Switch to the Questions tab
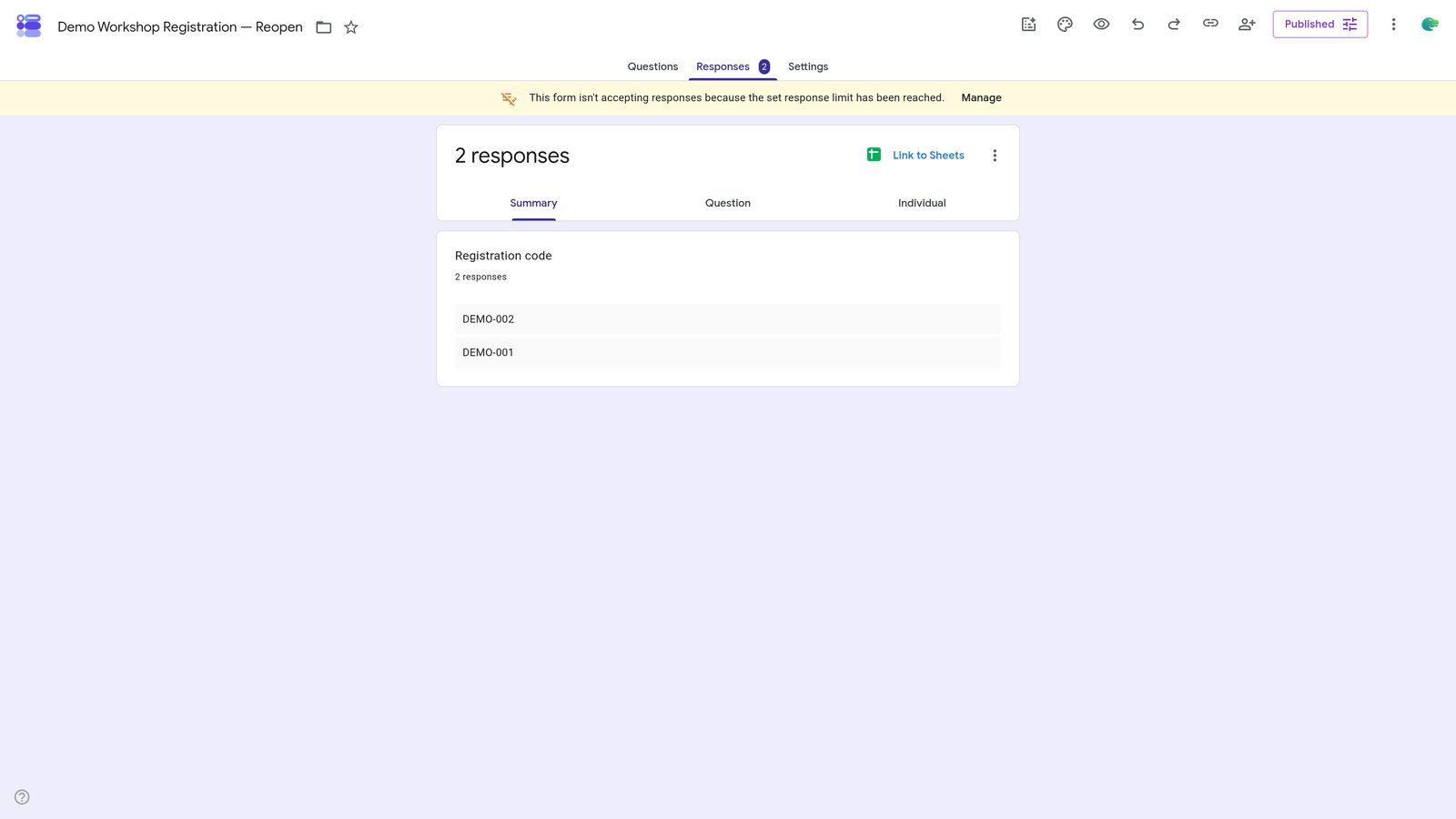 652,66
